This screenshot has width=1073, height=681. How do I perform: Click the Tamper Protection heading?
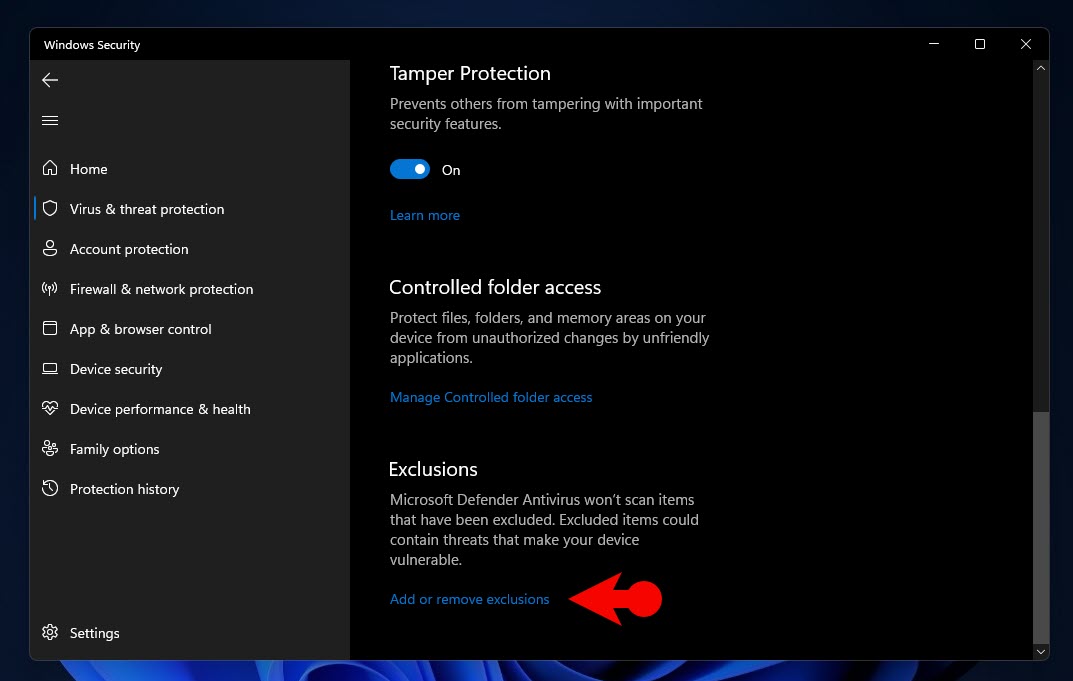click(470, 73)
